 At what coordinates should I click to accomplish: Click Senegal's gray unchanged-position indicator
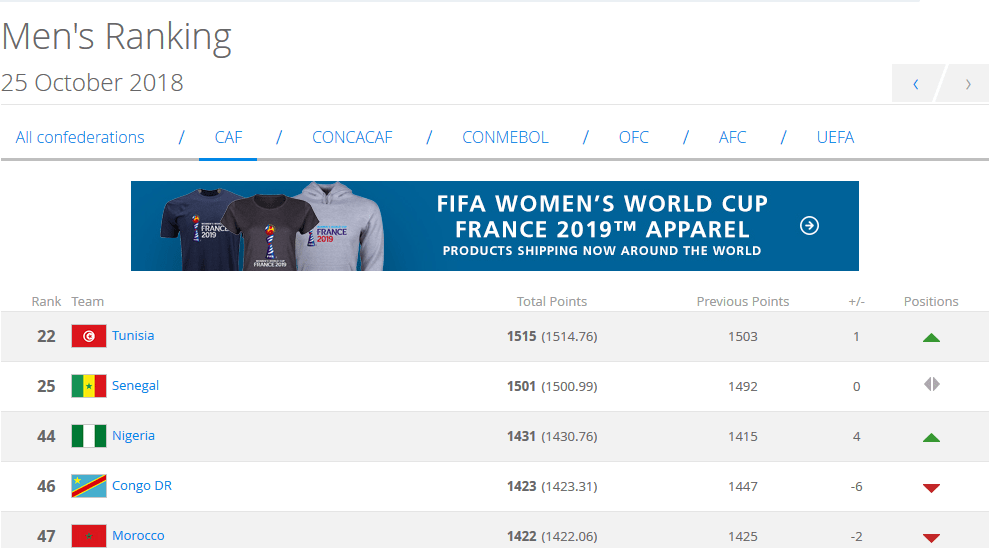[931, 384]
